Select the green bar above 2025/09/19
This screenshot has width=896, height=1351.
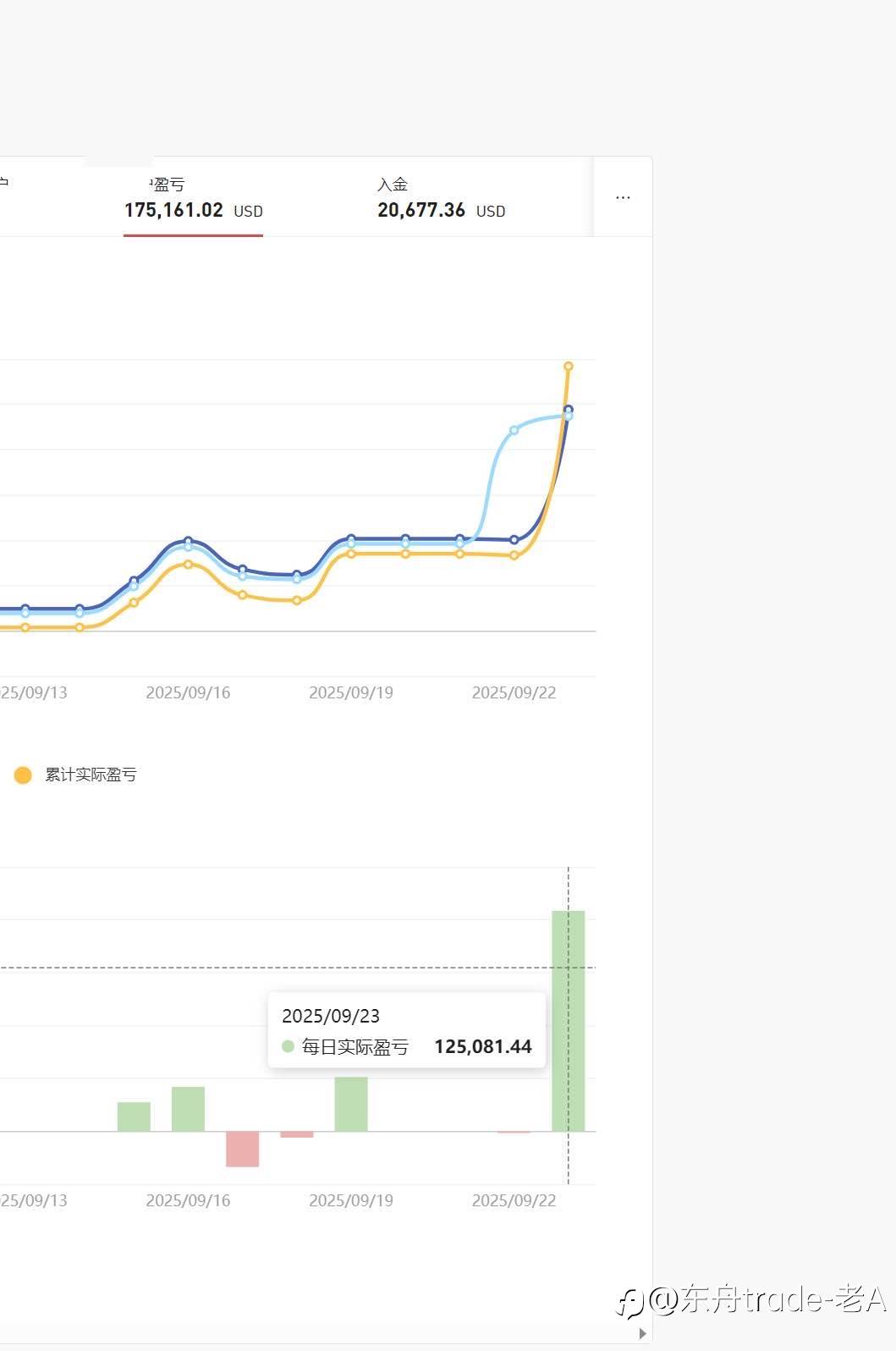pyautogui.click(x=351, y=1103)
